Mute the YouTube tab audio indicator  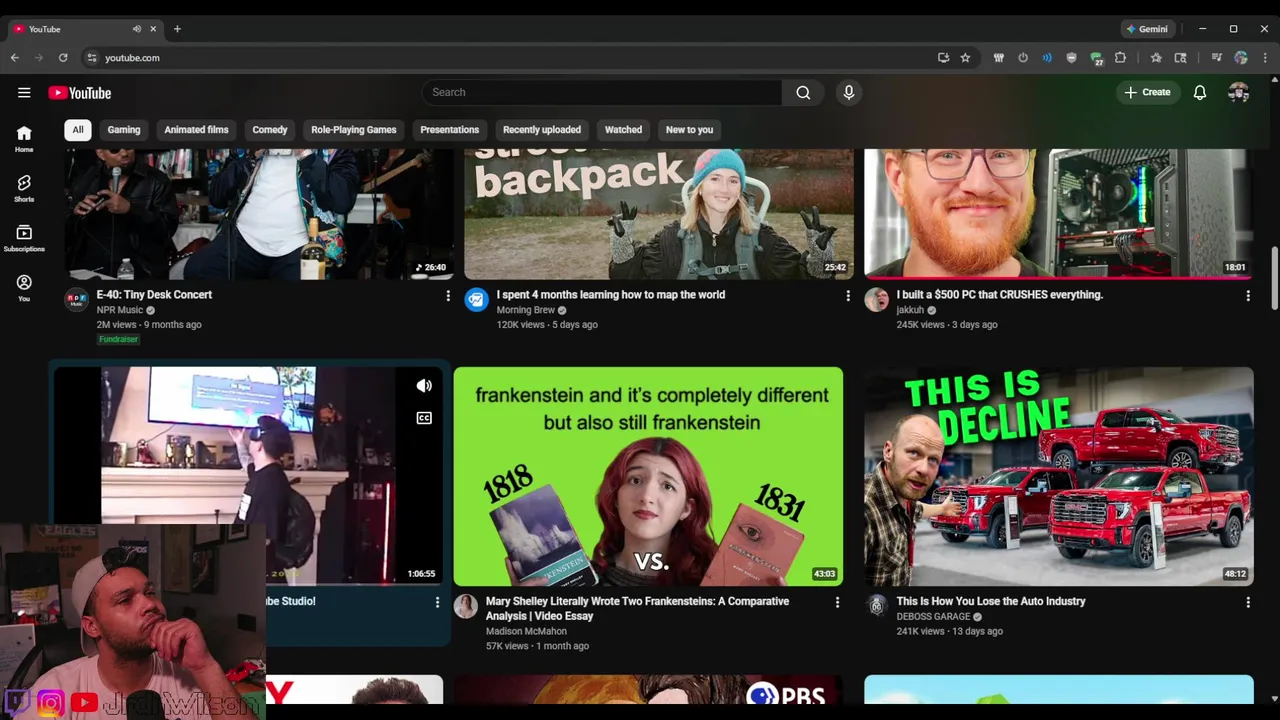tap(137, 29)
